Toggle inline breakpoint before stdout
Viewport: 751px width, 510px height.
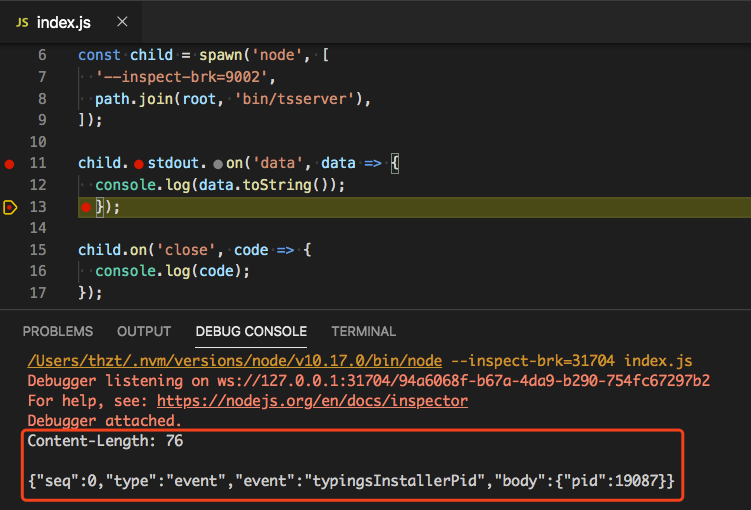pos(139,164)
